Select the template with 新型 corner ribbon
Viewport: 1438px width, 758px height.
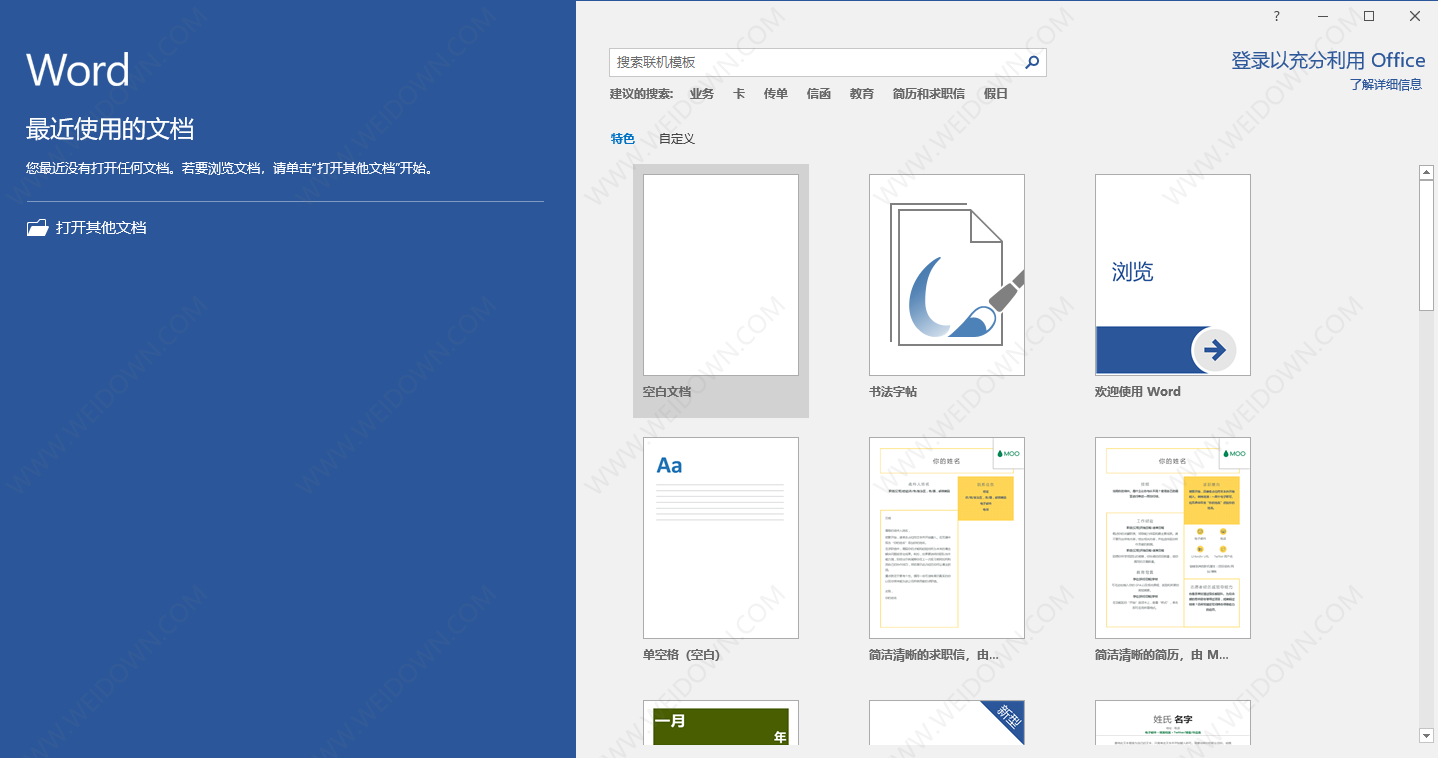pyautogui.click(x=947, y=723)
